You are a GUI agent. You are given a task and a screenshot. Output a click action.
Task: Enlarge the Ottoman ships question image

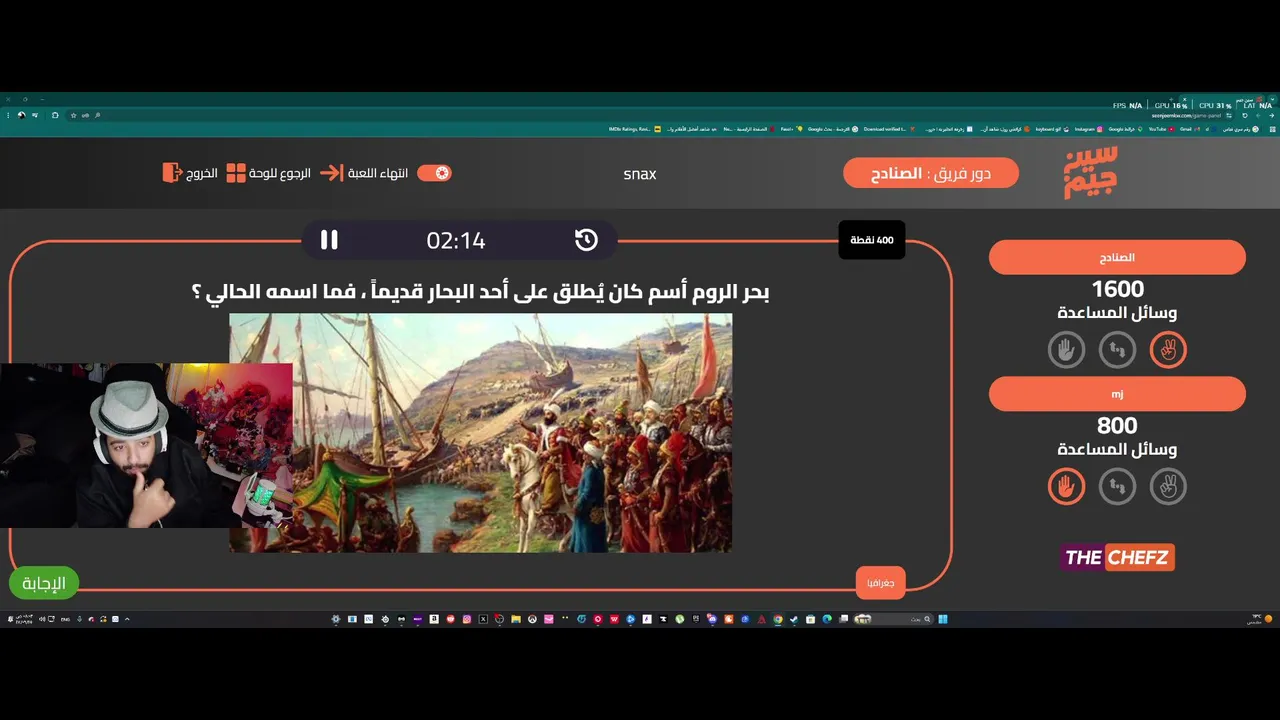coord(480,433)
